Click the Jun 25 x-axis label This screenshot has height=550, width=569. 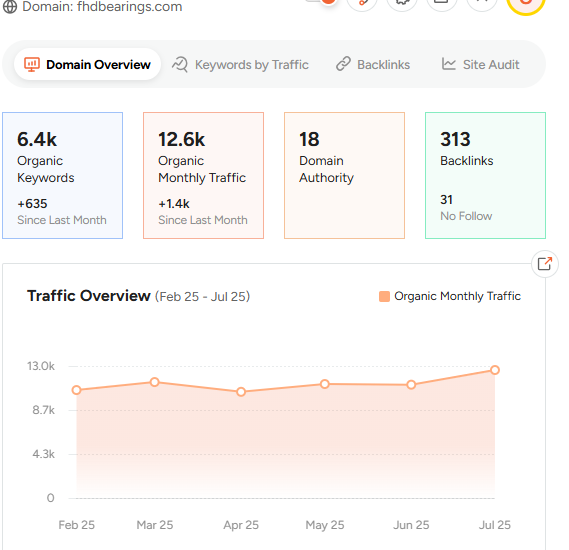pyautogui.click(x=411, y=525)
